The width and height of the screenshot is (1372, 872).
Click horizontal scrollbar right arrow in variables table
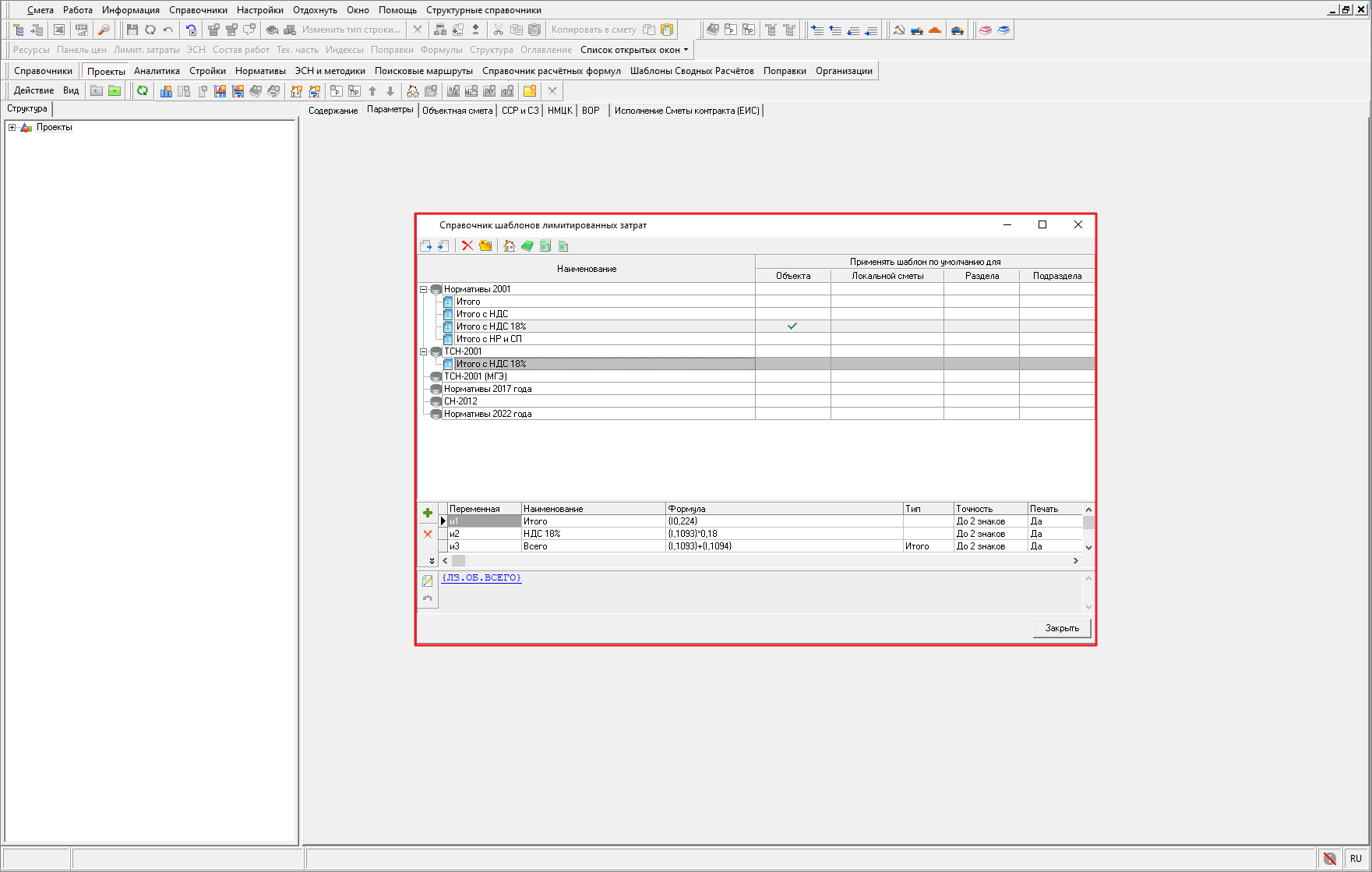click(x=1076, y=560)
